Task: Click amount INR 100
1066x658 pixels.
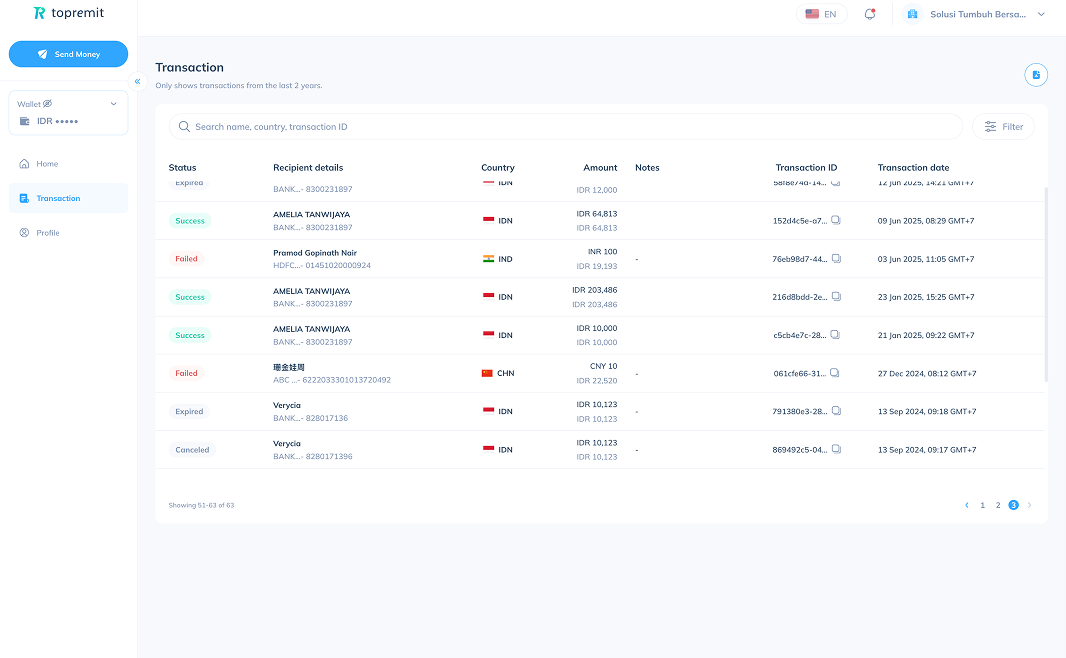Action: (x=603, y=252)
